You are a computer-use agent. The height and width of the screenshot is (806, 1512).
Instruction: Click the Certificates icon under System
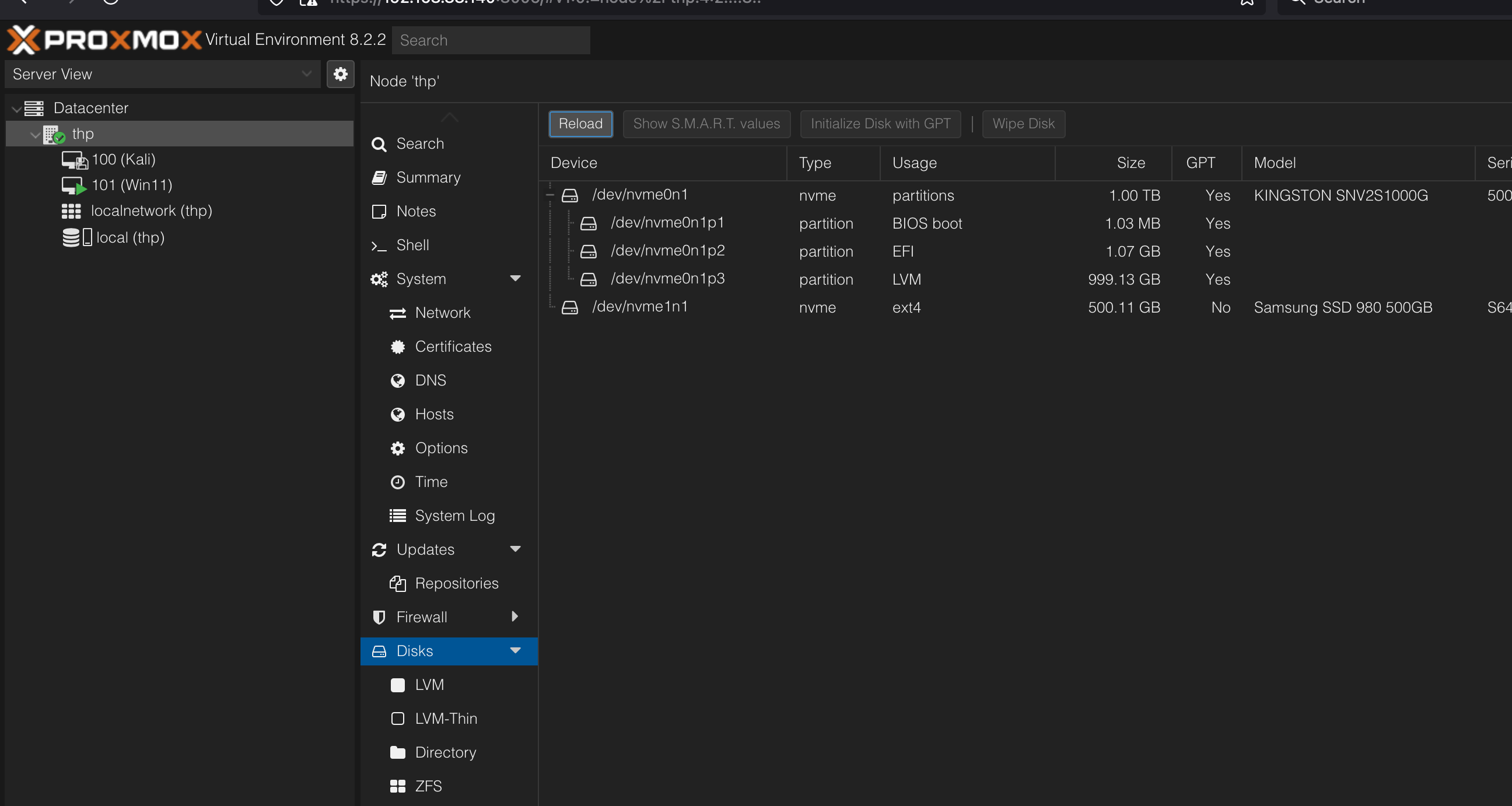coord(397,347)
